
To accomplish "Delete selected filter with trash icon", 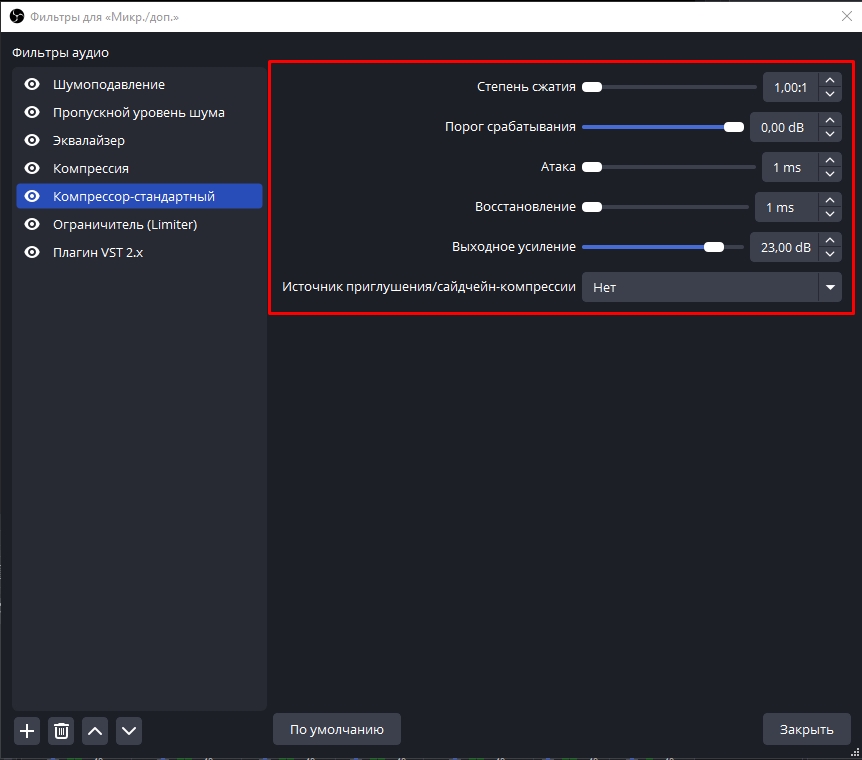I will (x=61, y=731).
